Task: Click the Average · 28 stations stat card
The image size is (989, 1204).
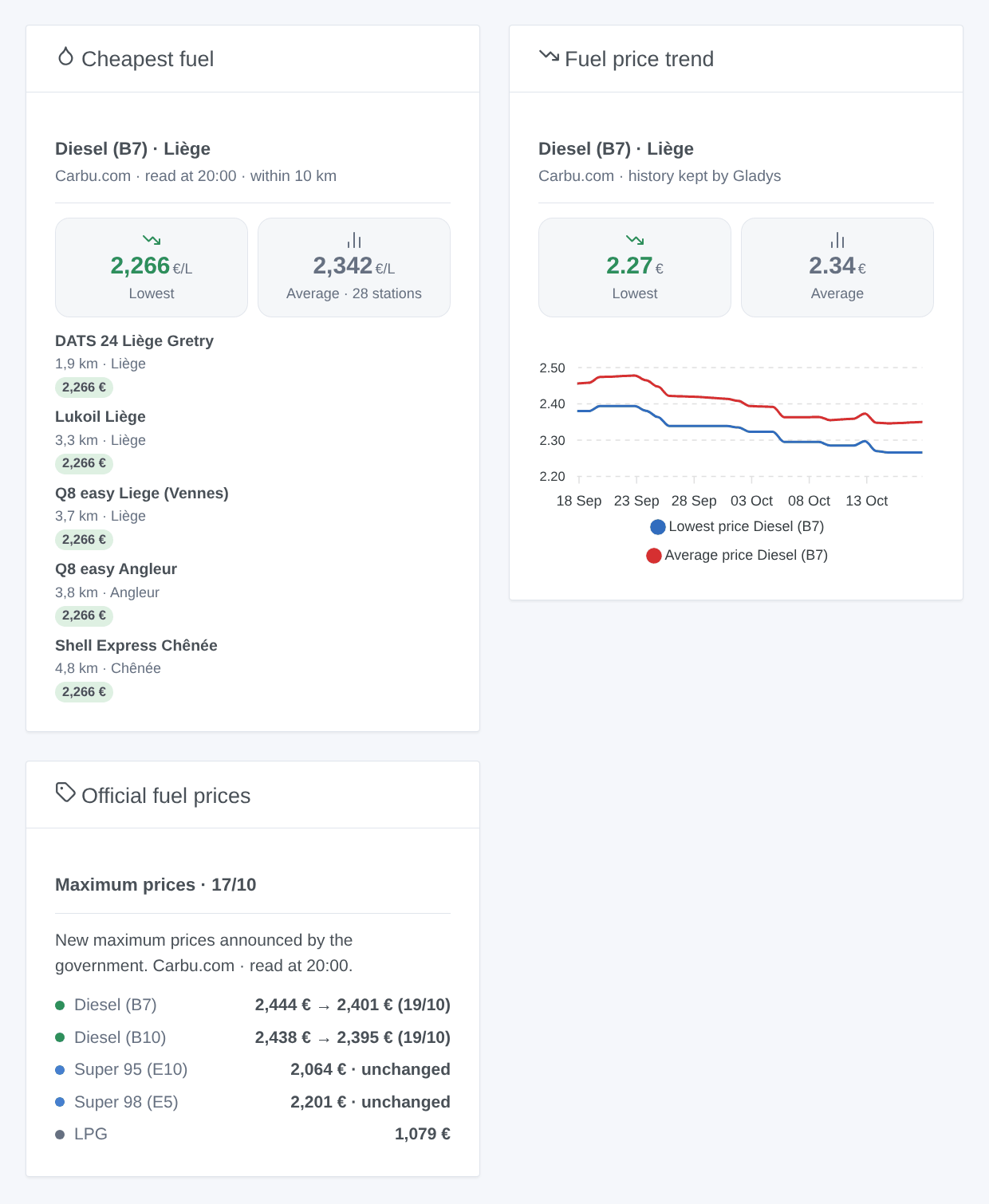Action: pyautogui.click(x=354, y=267)
